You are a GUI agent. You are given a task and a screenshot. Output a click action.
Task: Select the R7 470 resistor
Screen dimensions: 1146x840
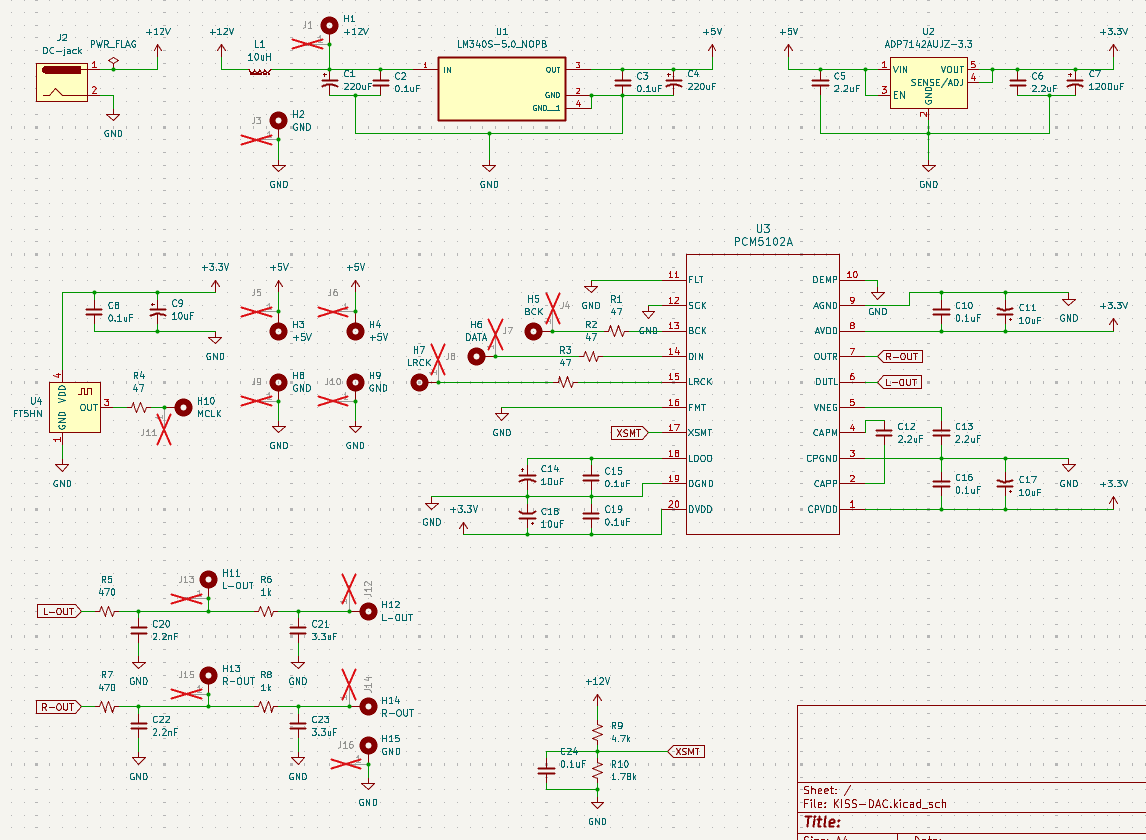tap(107, 707)
